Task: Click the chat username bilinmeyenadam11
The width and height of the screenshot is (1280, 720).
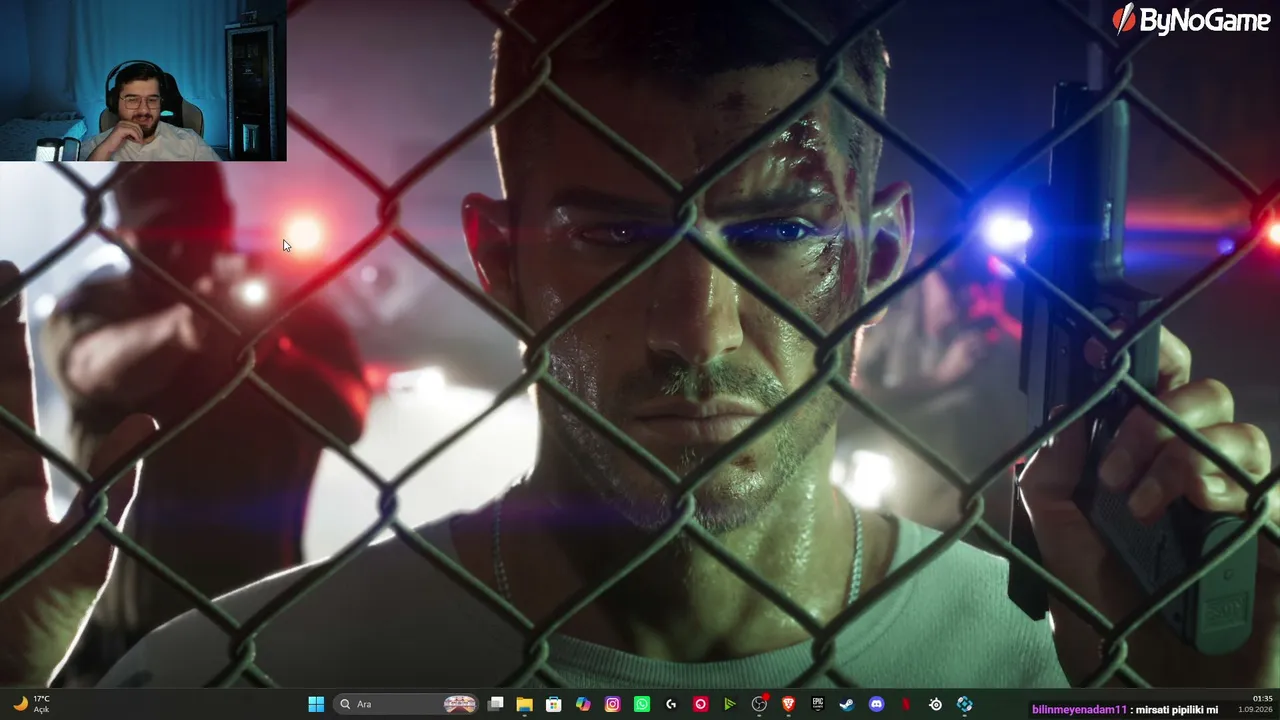Action: pos(1079,710)
